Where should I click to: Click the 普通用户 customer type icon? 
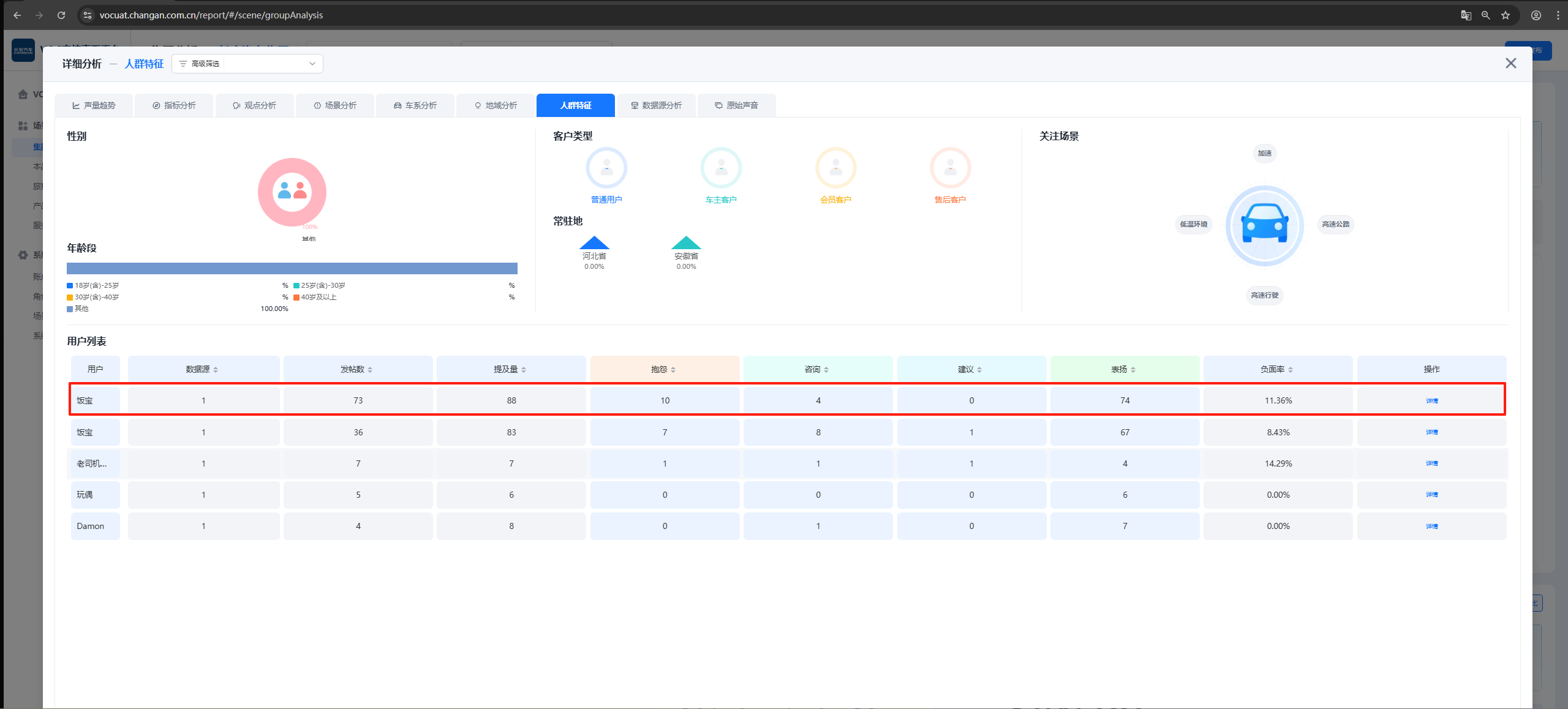pyautogui.click(x=606, y=168)
